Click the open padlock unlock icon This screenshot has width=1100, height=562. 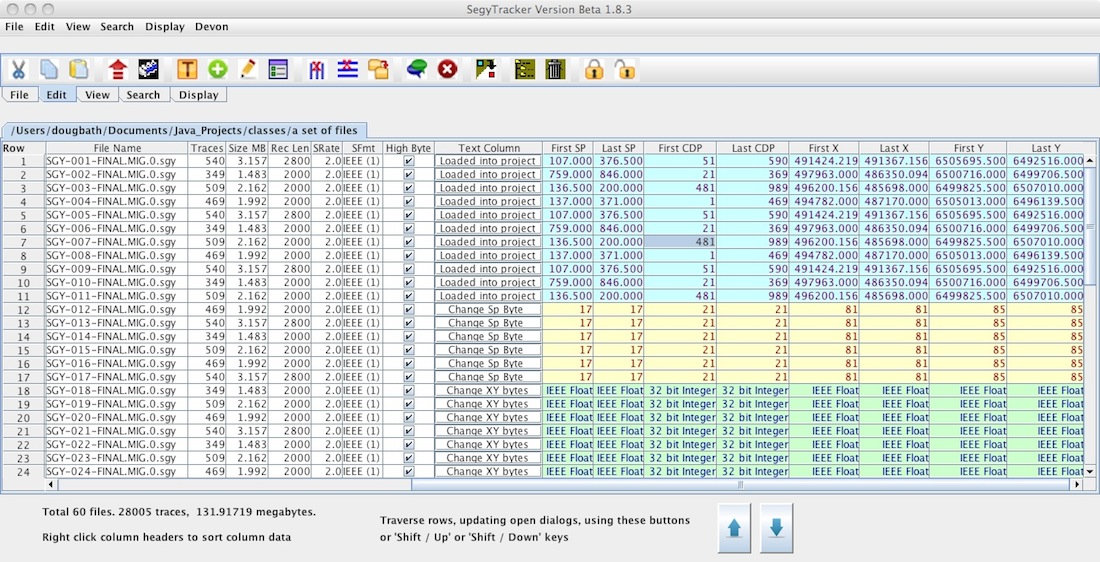click(625, 69)
